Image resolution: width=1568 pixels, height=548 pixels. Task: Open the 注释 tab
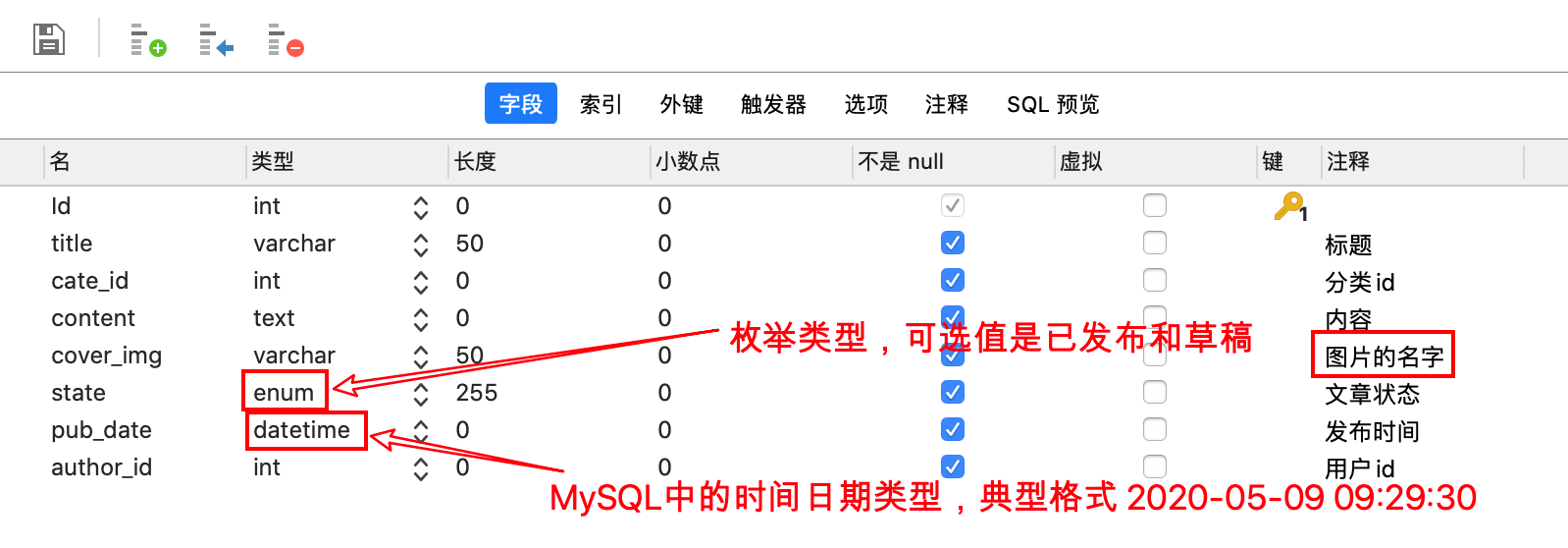(946, 104)
